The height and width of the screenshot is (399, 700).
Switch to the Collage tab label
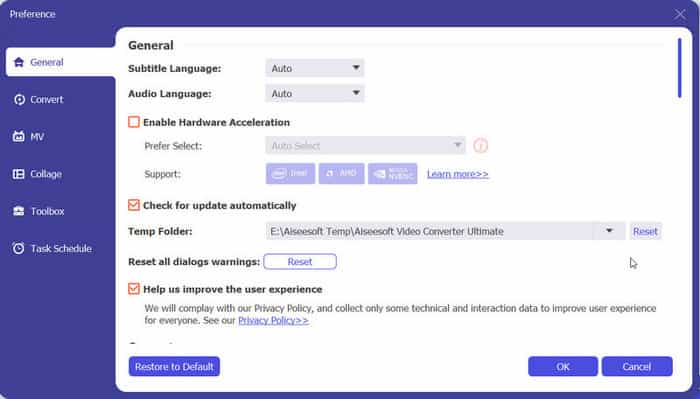(46, 174)
